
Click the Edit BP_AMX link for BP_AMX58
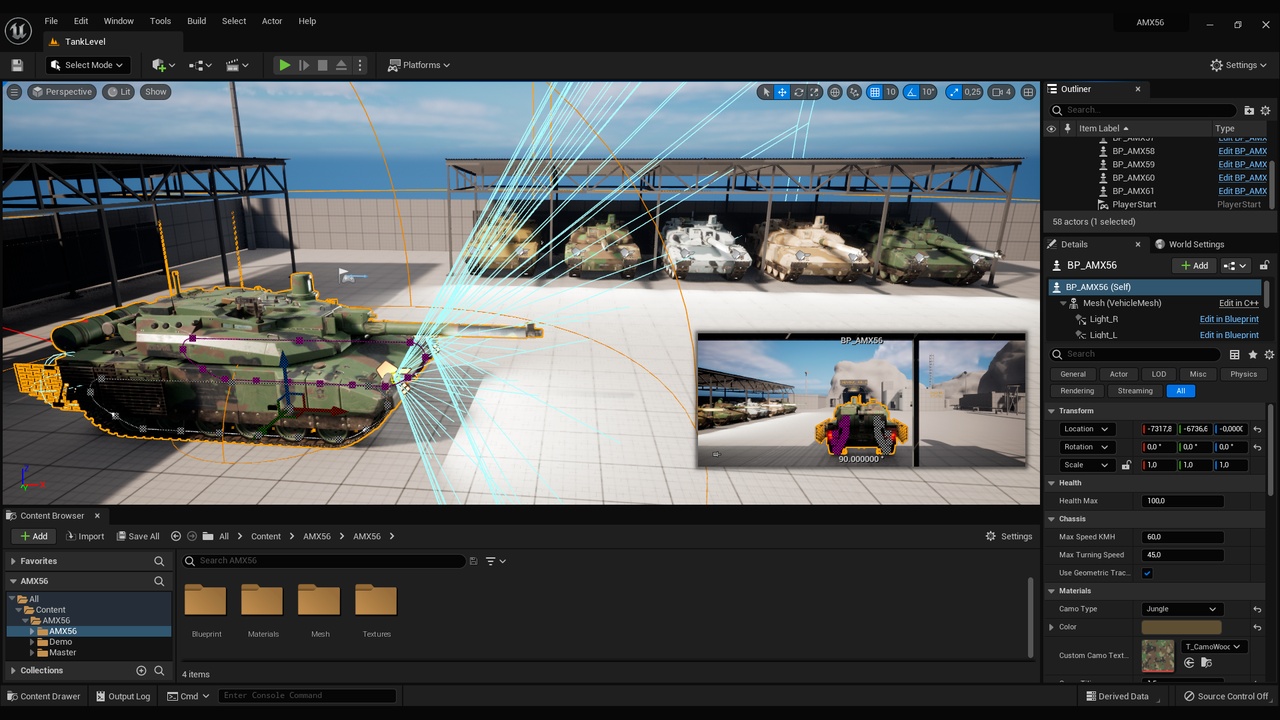1242,151
